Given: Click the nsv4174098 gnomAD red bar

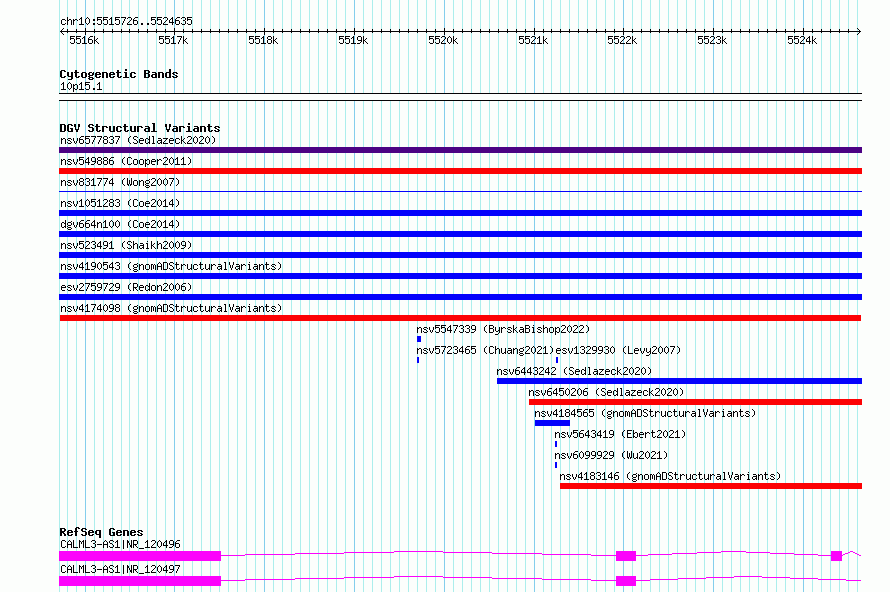Looking at the screenshot, I should pos(460,318).
